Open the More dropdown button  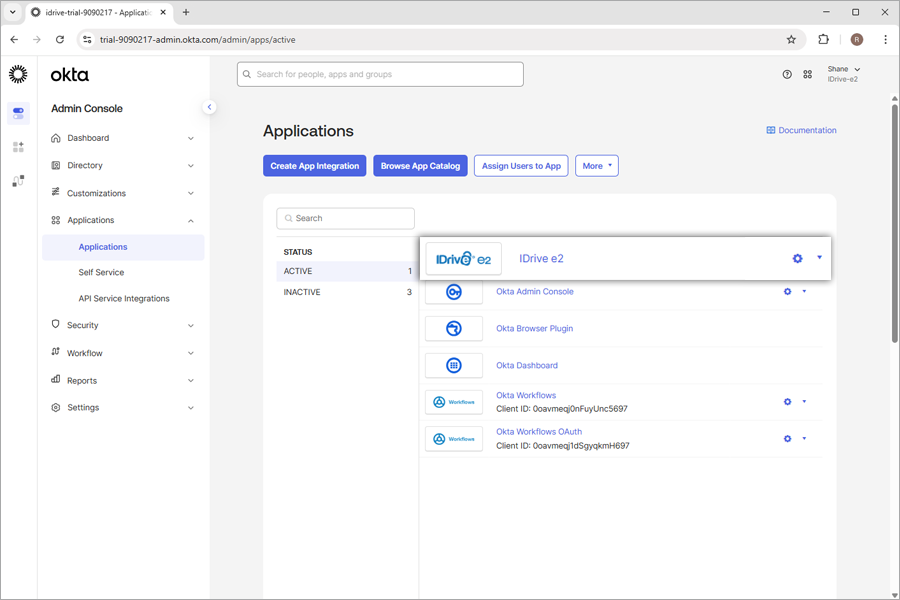[596, 166]
